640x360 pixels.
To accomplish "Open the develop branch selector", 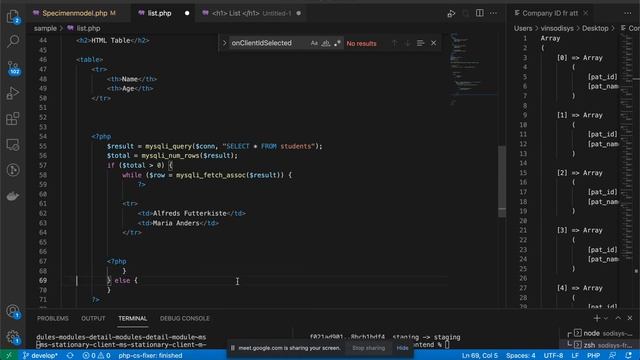I will pyautogui.click(x=40, y=356).
